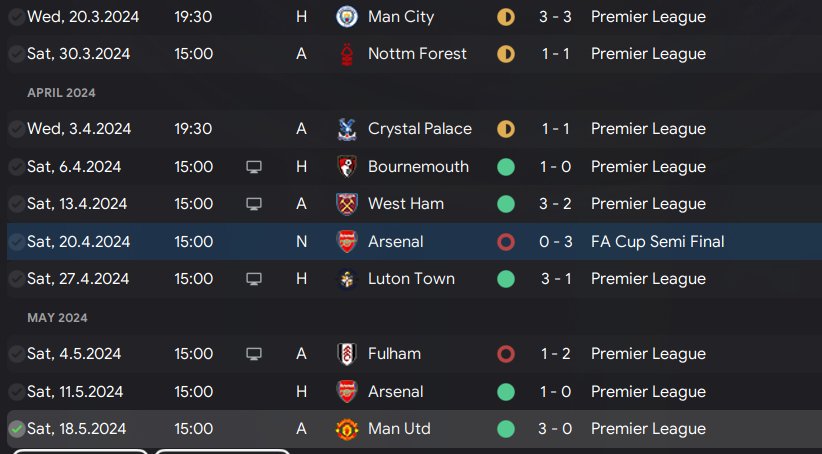Click the West Ham crest icon
822x454 pixels.
(x=347, y=204)
